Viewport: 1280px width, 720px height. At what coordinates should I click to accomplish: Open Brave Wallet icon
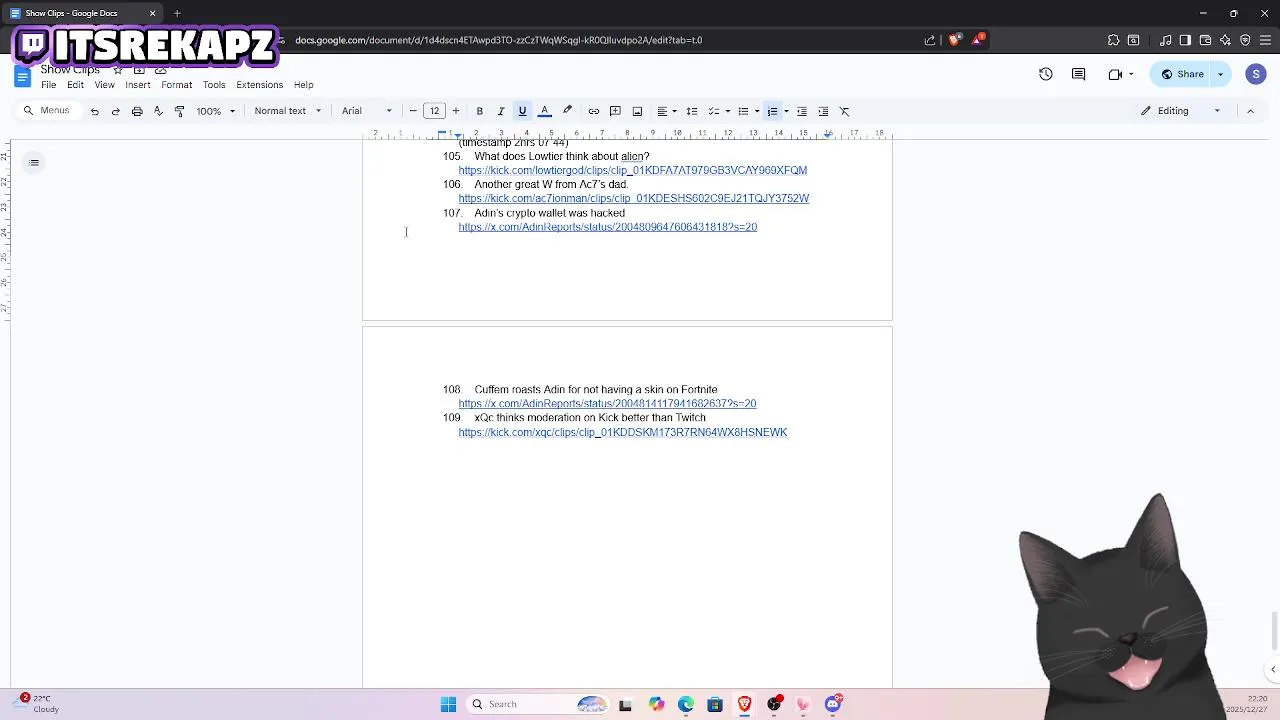1205,40
